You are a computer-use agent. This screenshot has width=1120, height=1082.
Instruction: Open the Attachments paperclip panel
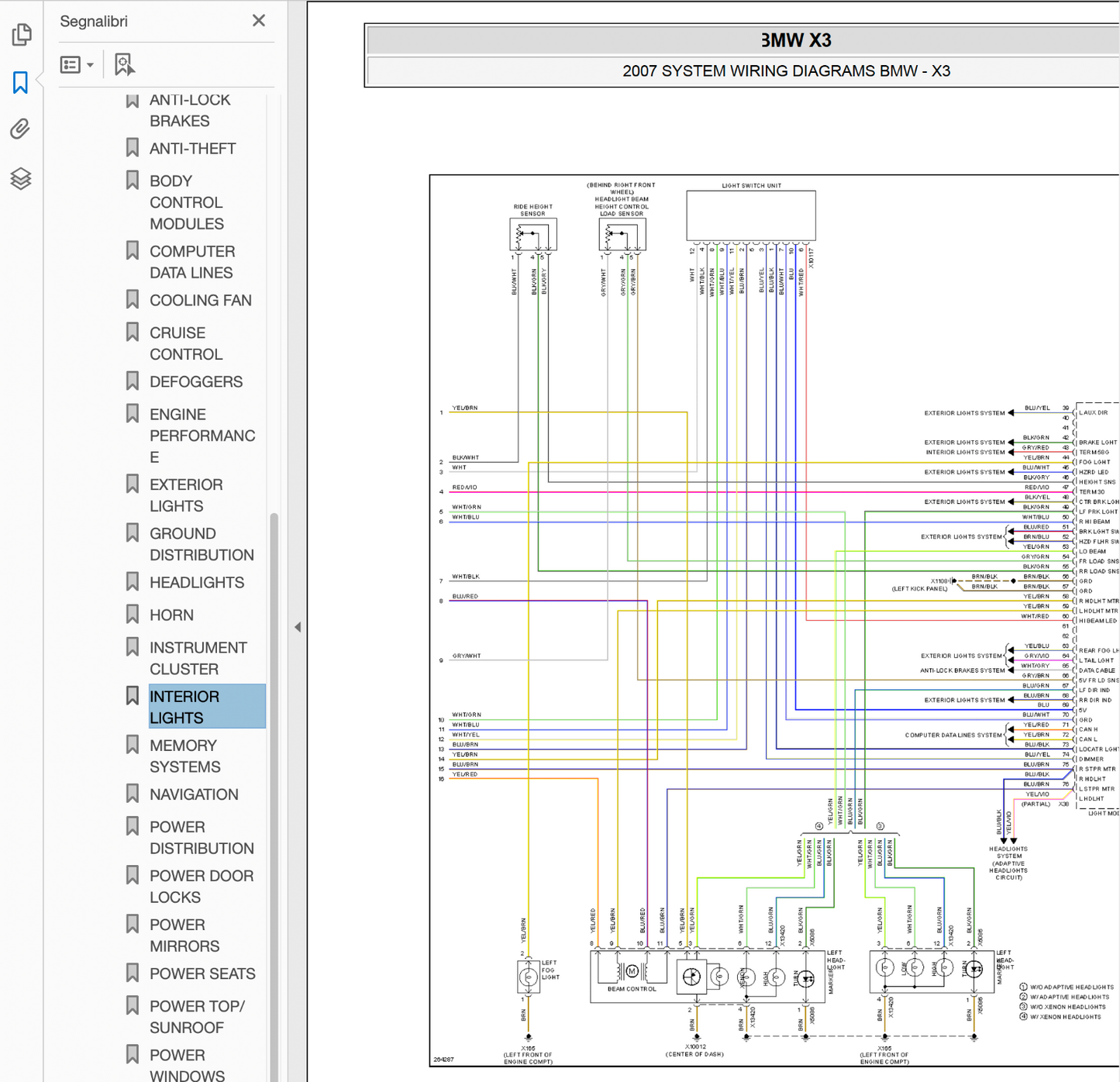pos(21,129)
